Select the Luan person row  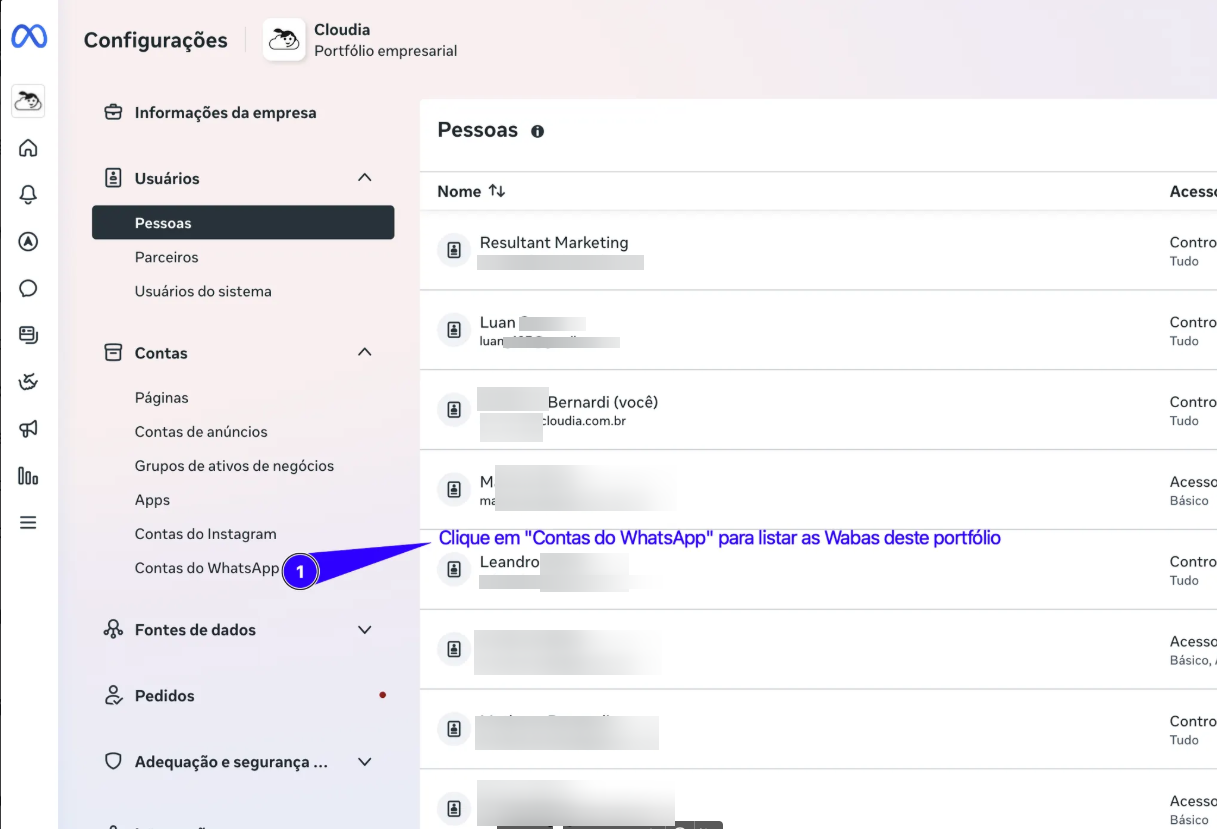pyautogui.click(x=818, y=330)
